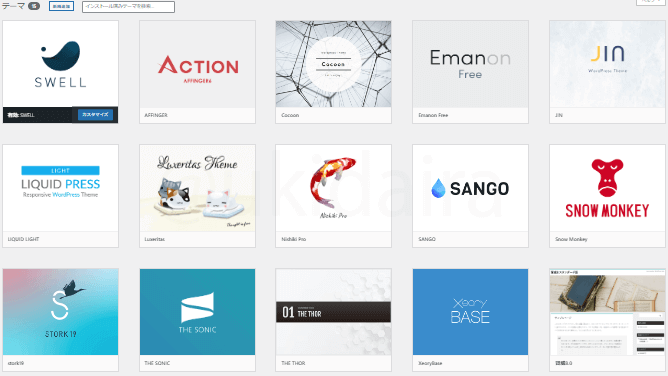The width and height of the screenshot is (668, 376).
Task: Click the Cocoon theme name label
Action: point(290,115)
